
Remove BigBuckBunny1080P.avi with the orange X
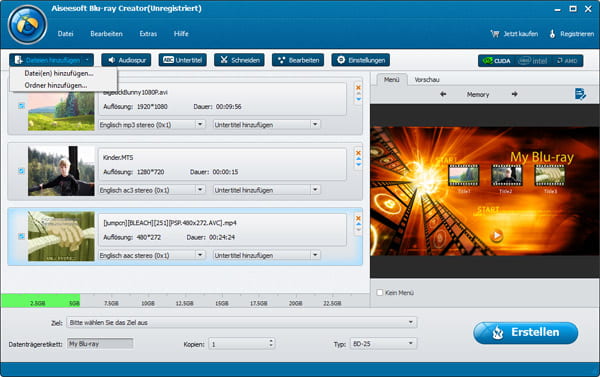click(x=359, y=88)
